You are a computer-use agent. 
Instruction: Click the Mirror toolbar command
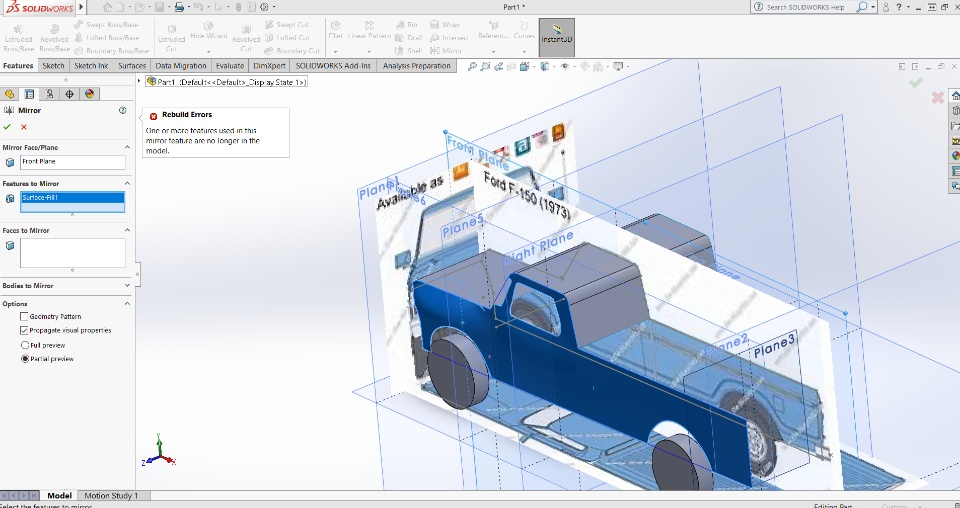[446, 51]
